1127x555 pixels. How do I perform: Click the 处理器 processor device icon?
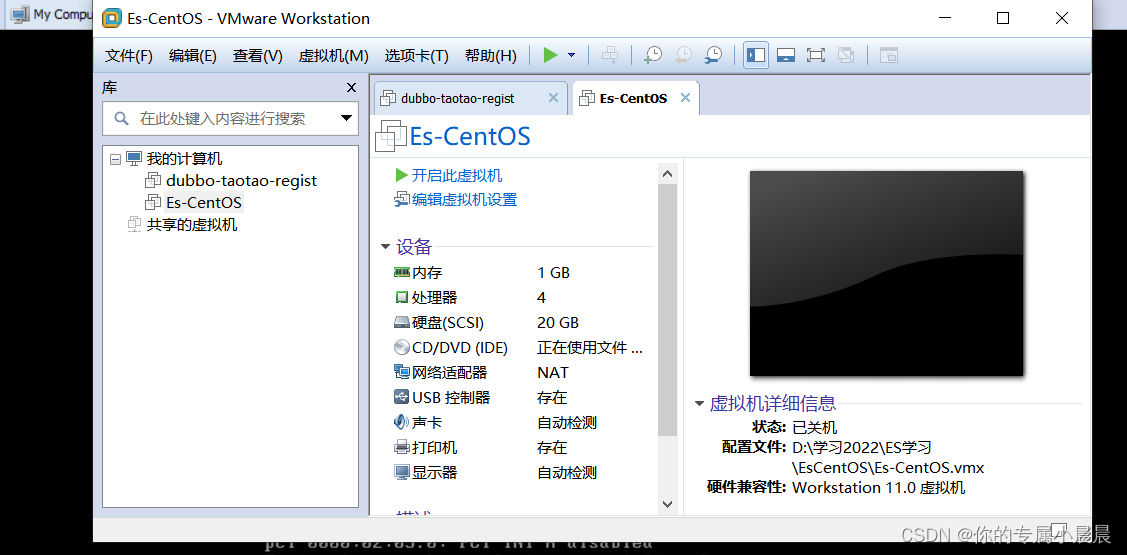coord(402,298)
